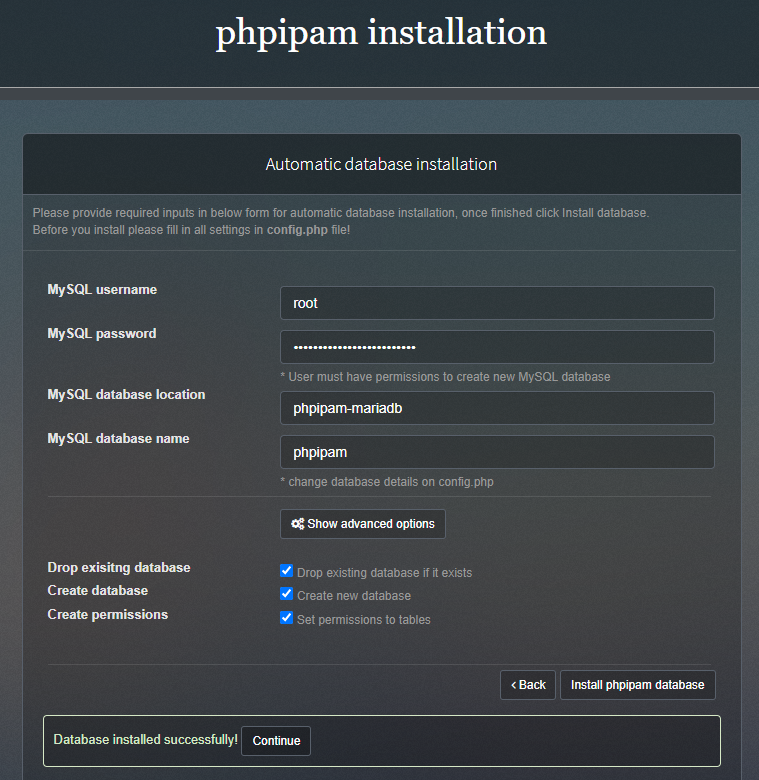Continue after successful database install
This screenshot has height=780, width=759.
(x=276, y=741)
